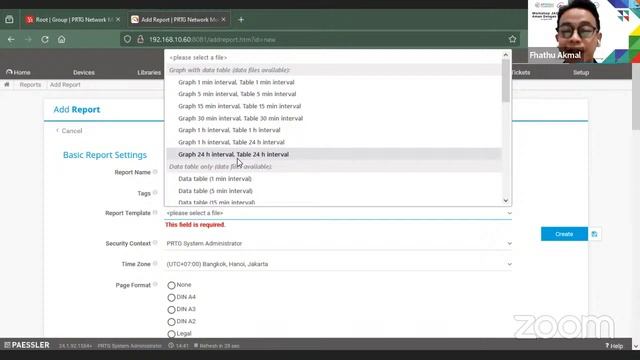Choose Graph 1 h interval, Table 24 h
Screen dimensions: 640x360
pyautogui.click(x=333, y=142)
